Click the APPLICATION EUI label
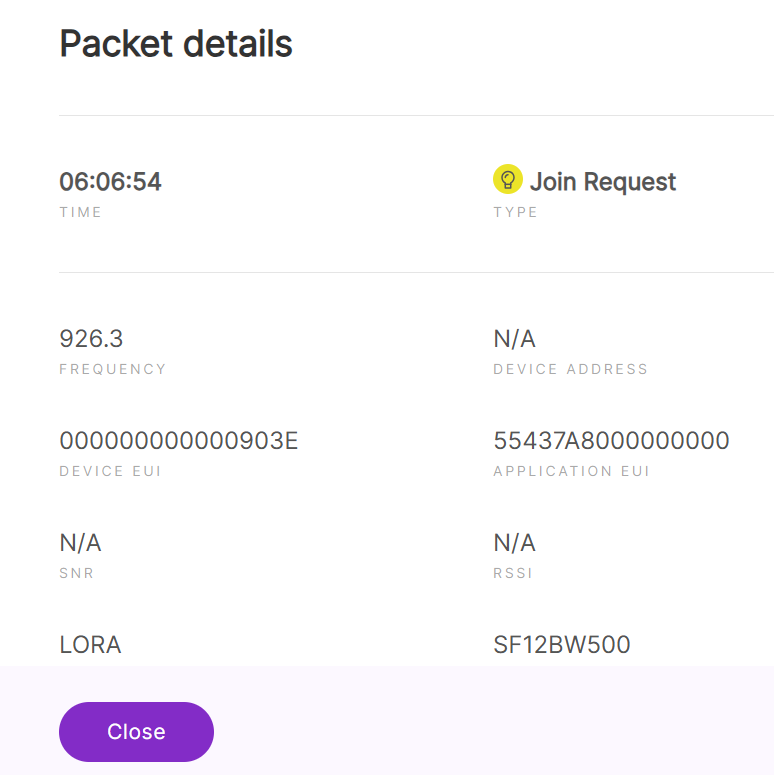This screenshot has width=774, height=775. pos(571,471)
